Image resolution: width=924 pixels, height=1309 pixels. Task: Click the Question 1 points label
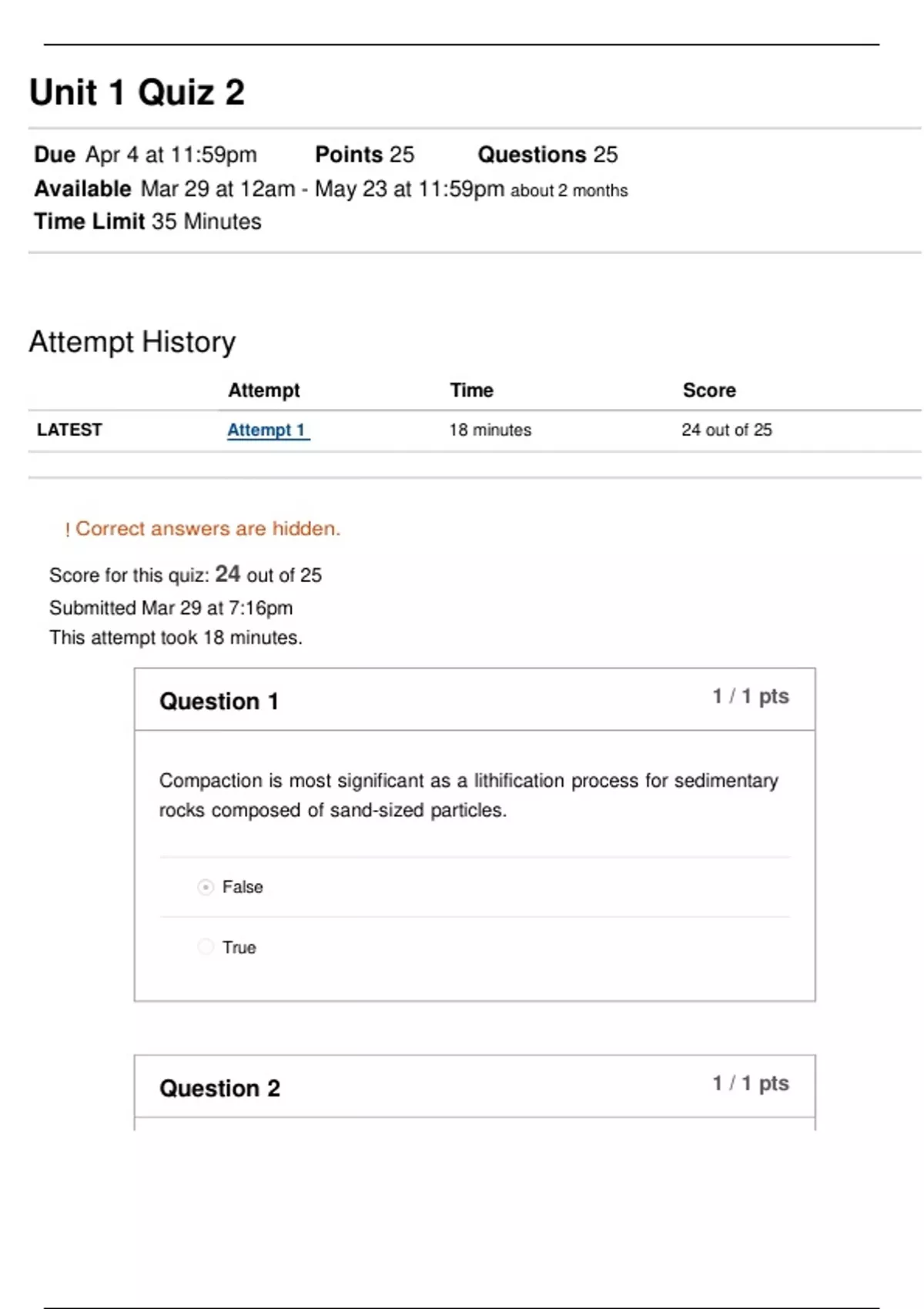[750, 696]
